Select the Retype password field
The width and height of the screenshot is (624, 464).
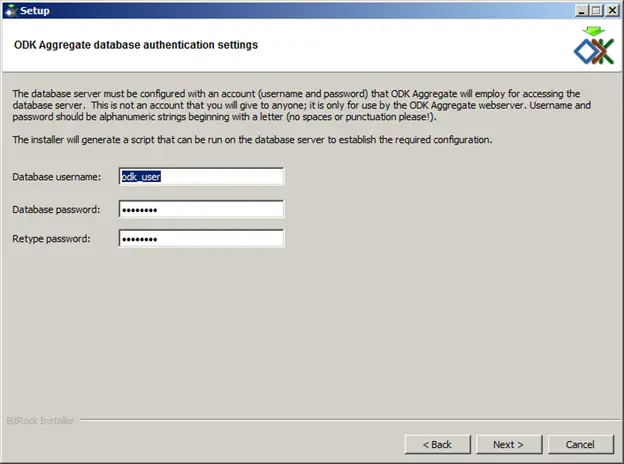pos(201,238)
